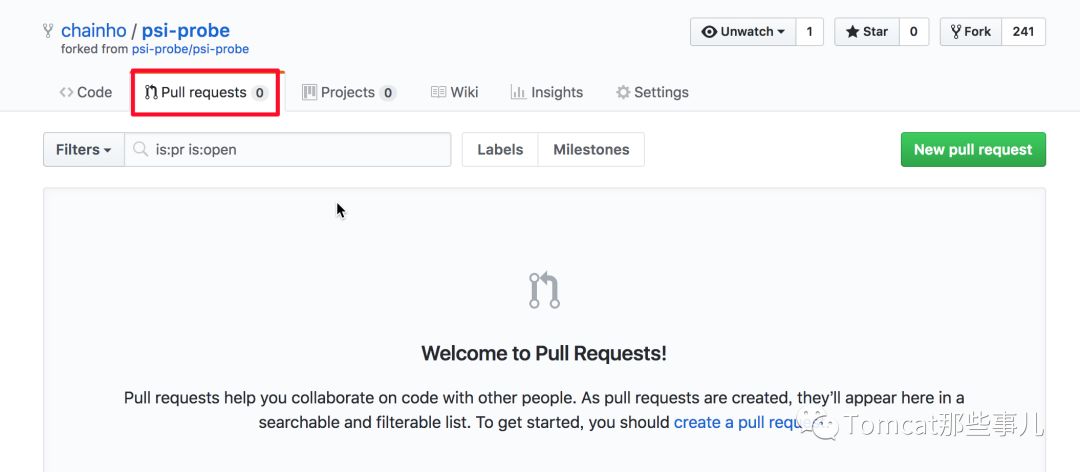Screen dimensions: 1080x472
Task: Click the star icon in Star button
Action: pos(853,32)
